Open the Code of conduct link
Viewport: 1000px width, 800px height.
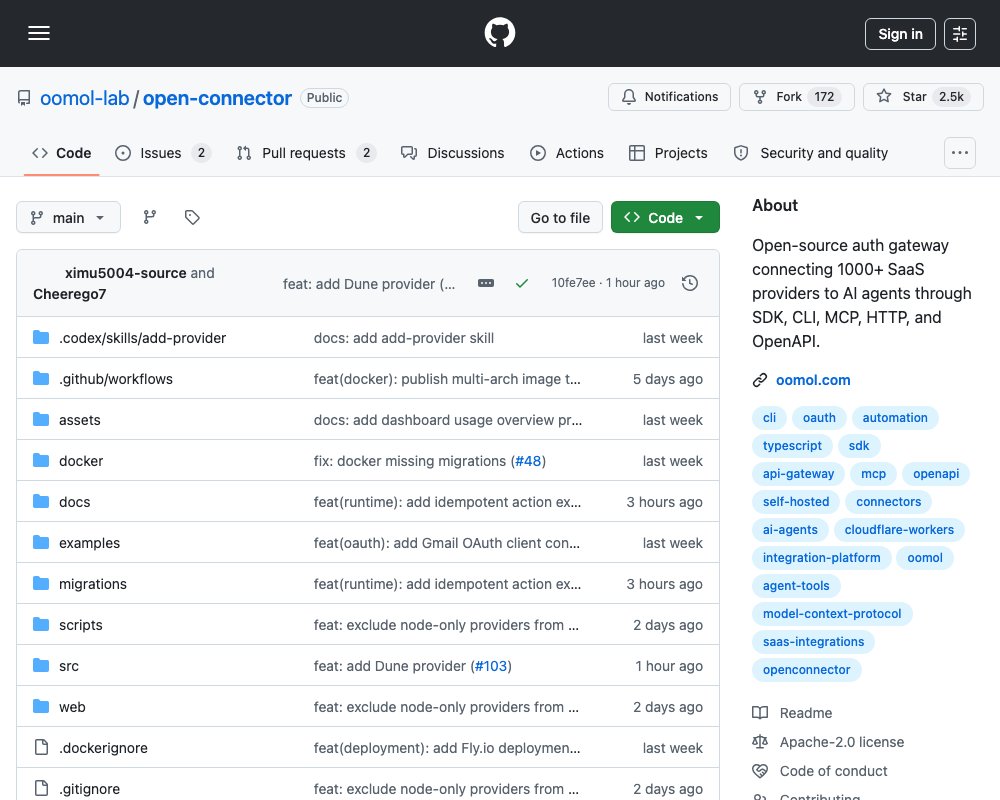833,771
